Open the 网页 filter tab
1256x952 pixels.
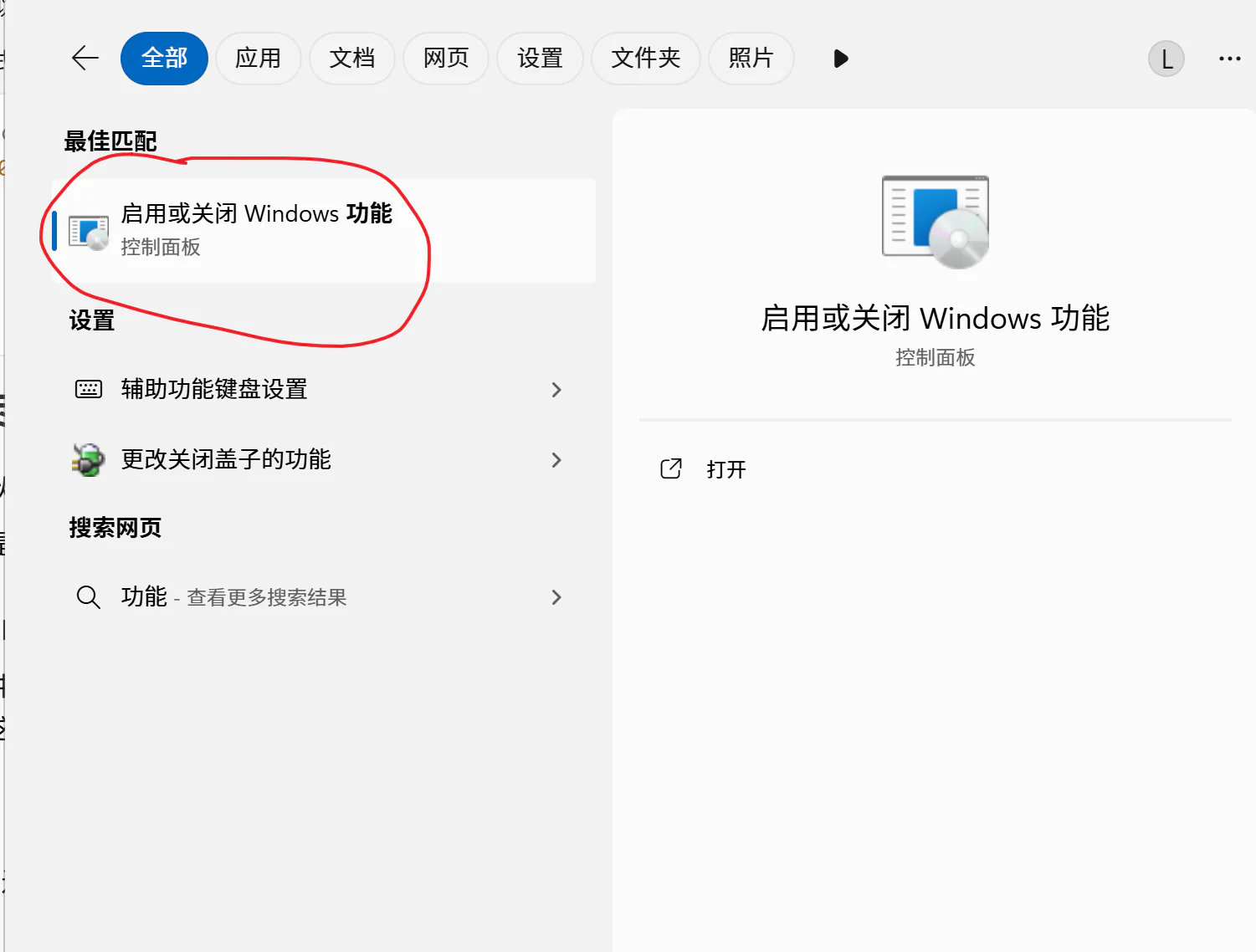445,58
